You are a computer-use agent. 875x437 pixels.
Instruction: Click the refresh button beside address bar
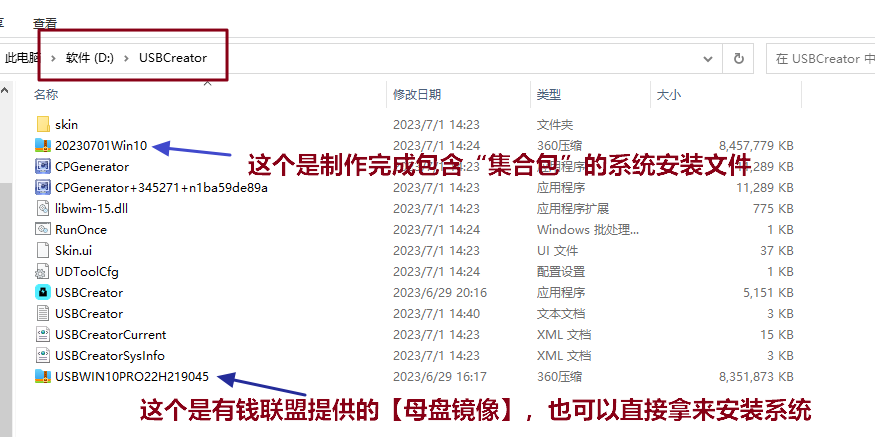click(x=739, y=58)
